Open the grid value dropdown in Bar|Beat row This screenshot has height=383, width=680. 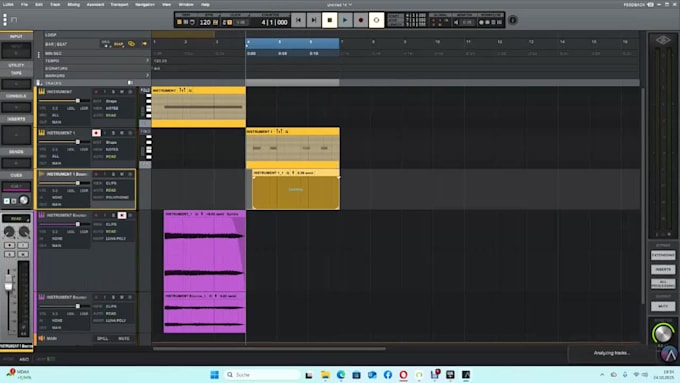106,44
